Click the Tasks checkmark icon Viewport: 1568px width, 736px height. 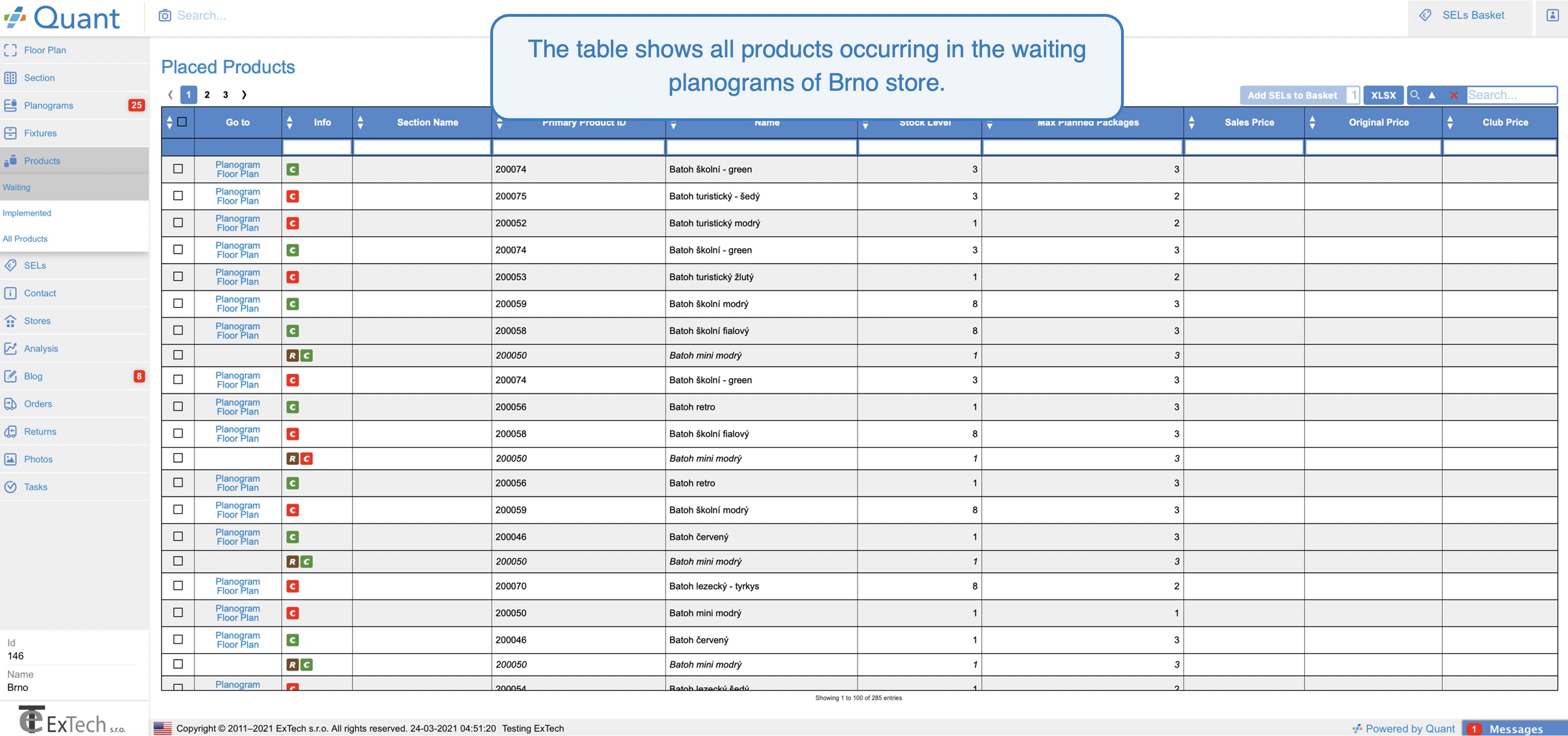[10, 487]
